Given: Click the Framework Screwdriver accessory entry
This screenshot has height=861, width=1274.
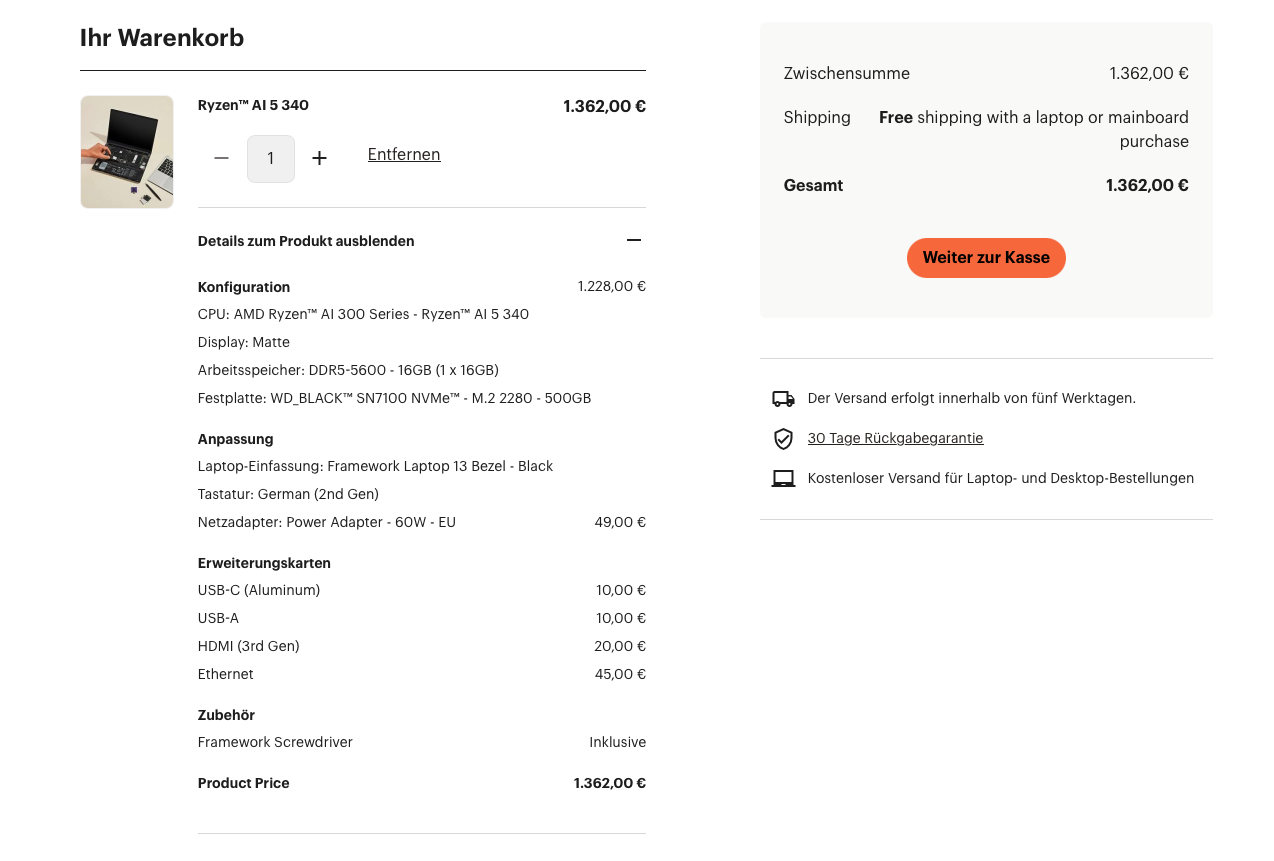Looking at the screenshot, I should tap(275, 742).
